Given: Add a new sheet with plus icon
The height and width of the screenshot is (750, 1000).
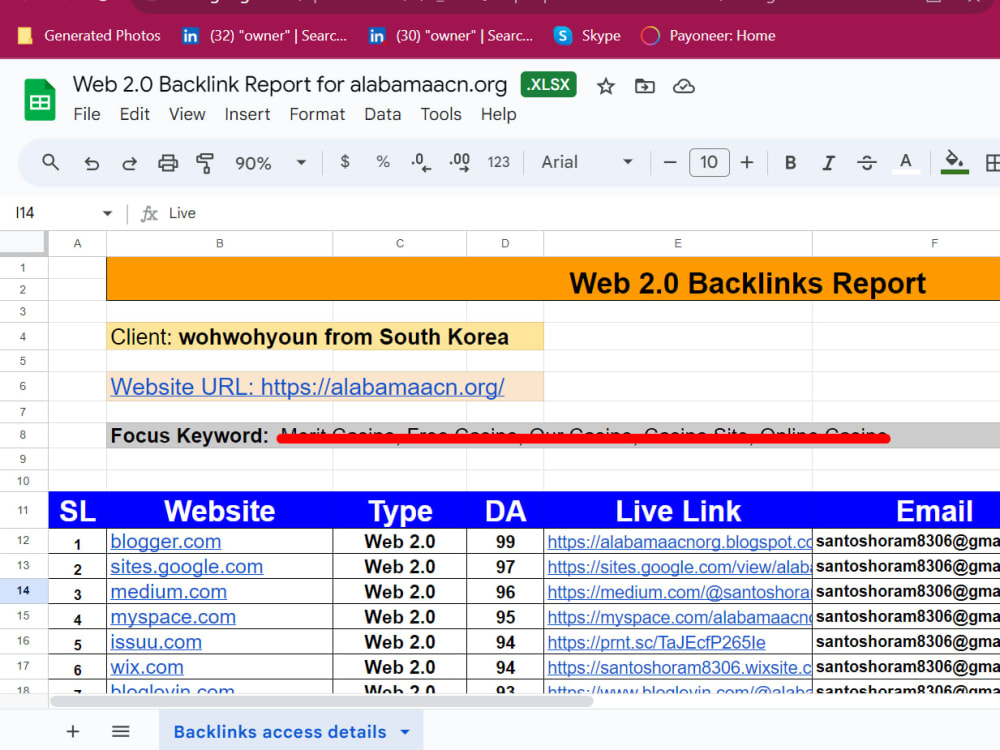Looking at the screenshot, I should point(73,731).
